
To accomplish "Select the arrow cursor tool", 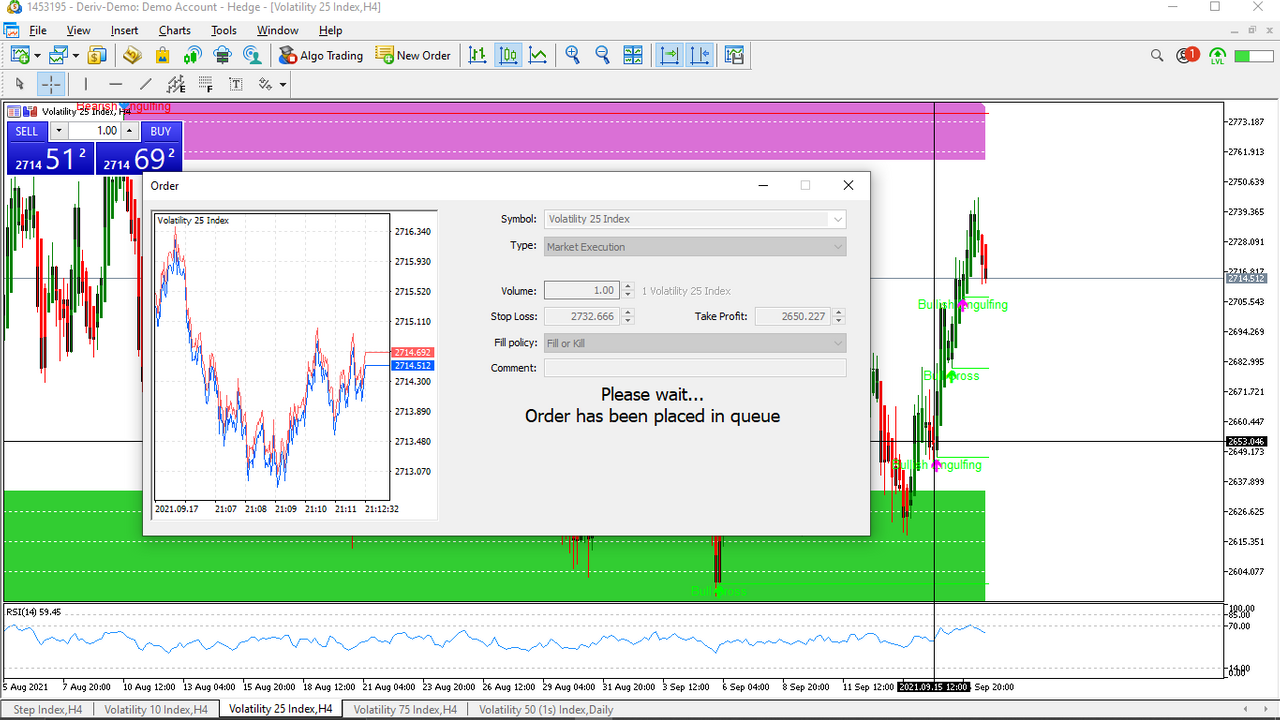I will [20, 84].
